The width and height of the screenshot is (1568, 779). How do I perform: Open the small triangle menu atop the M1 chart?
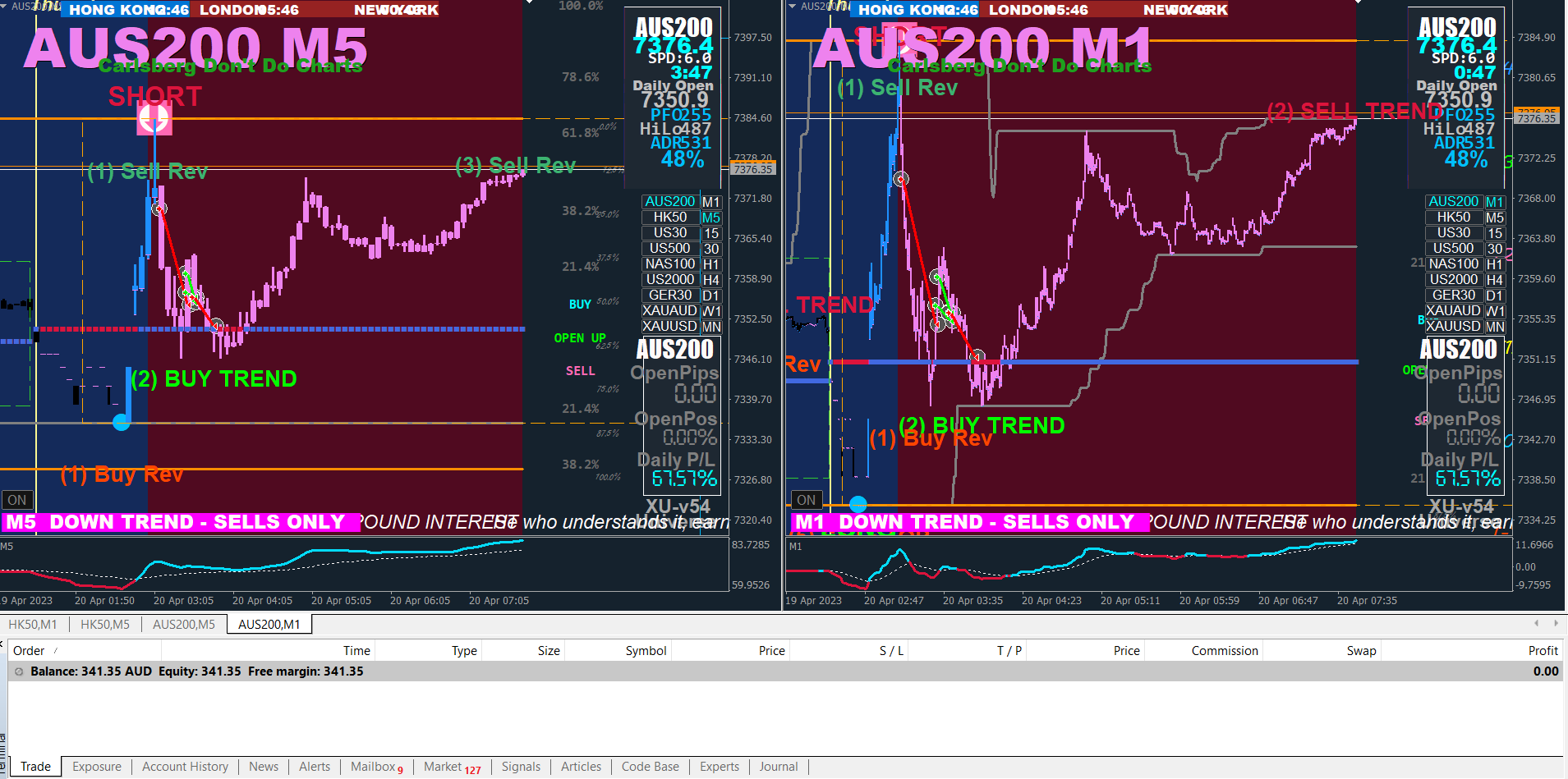click(792, 7)
